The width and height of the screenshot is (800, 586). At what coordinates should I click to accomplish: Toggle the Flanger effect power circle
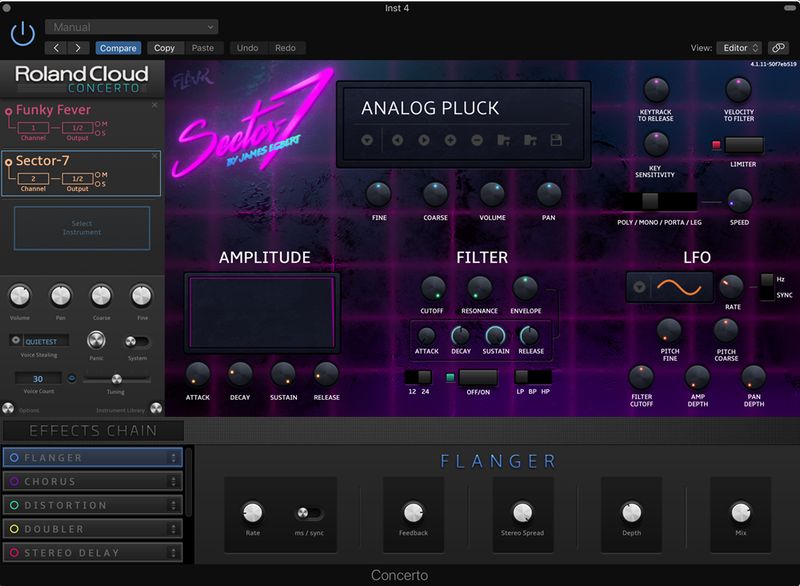pyautogui.click(x=14, y=457)
